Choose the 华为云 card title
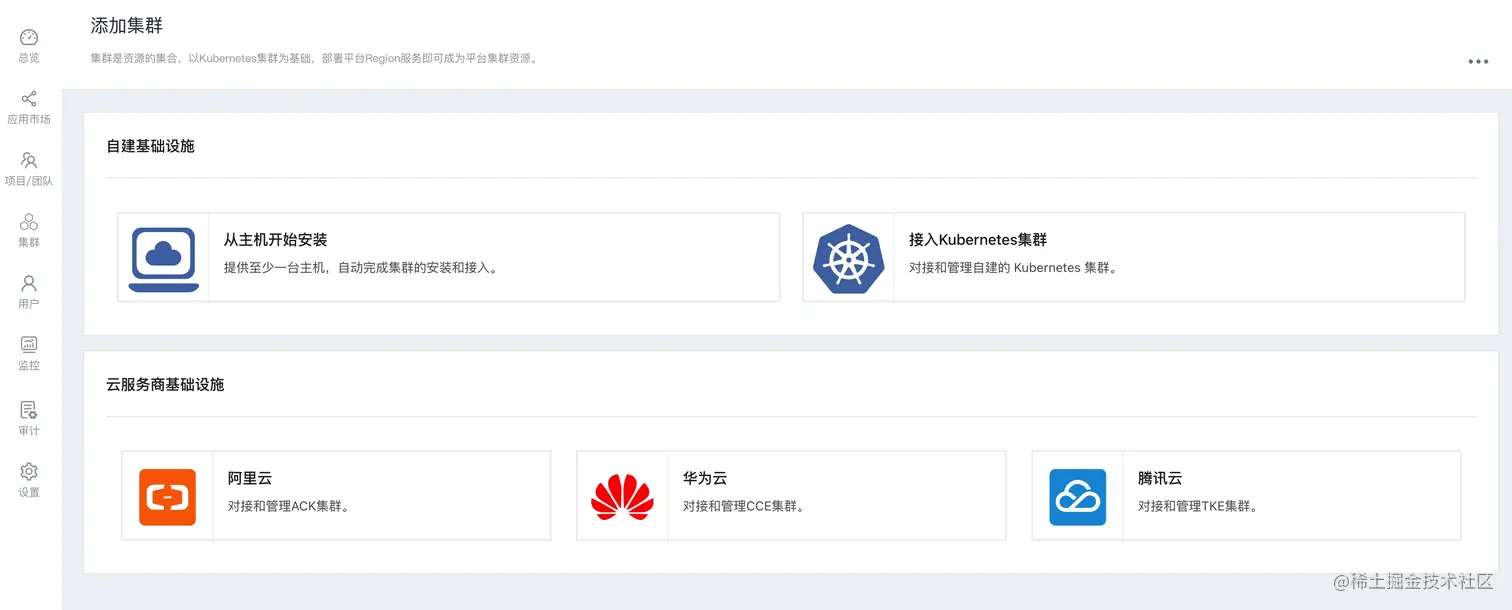Image resolution: width=1512 pixels, height=610 pixels. (x=705, y=479)
